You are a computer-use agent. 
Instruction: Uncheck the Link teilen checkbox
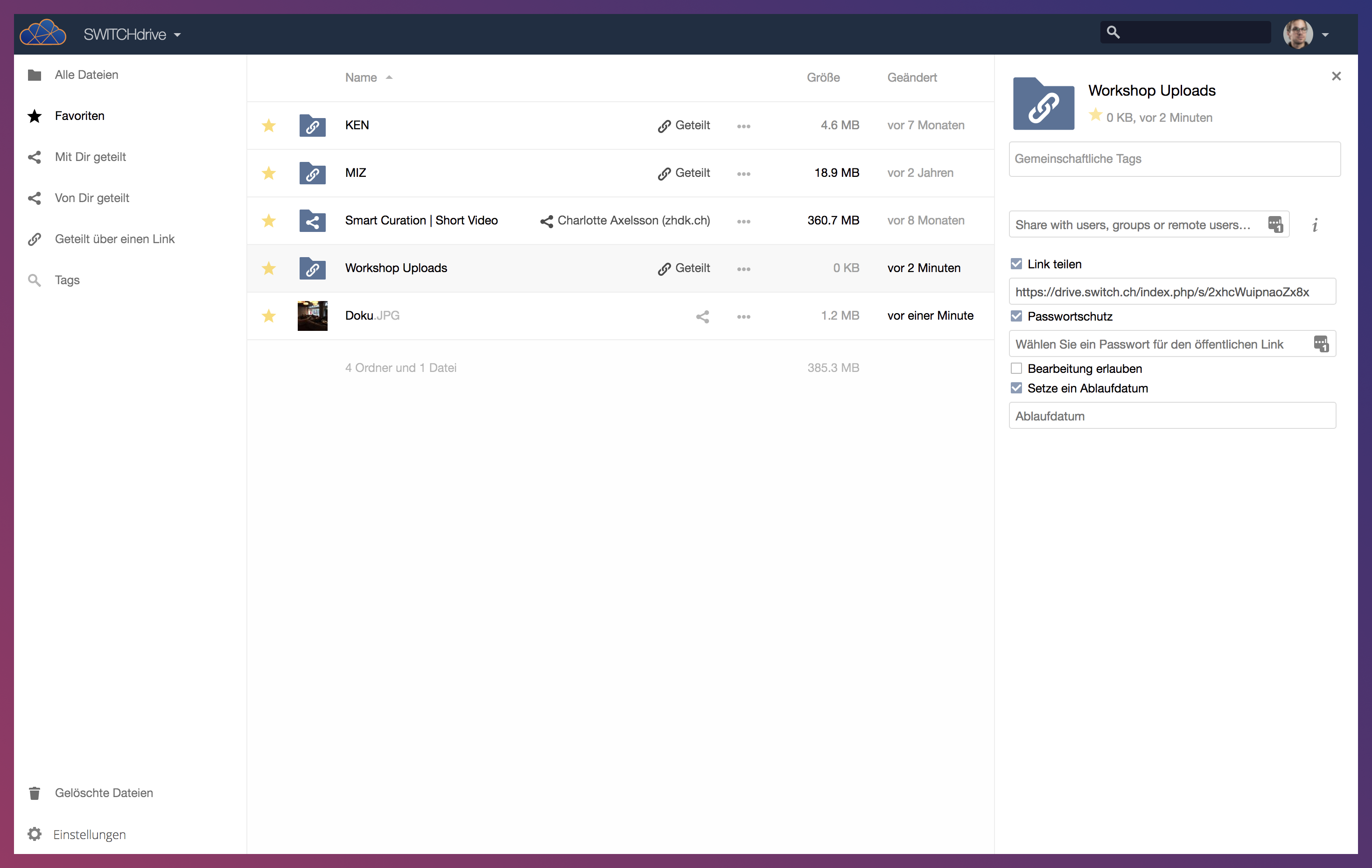click(1016, 264)
